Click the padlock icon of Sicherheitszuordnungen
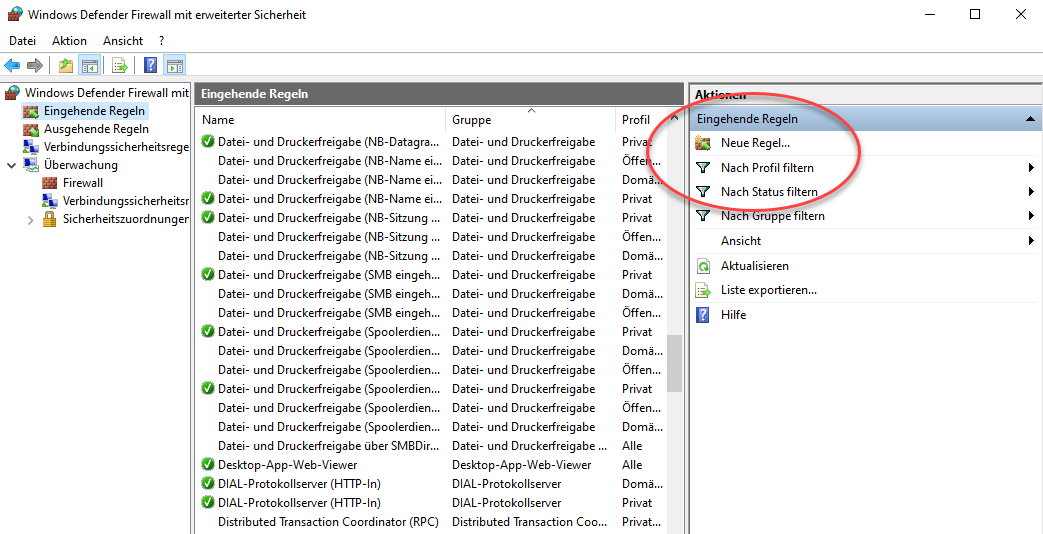This screenshot has width=1043, height=534. click(49, 219)
